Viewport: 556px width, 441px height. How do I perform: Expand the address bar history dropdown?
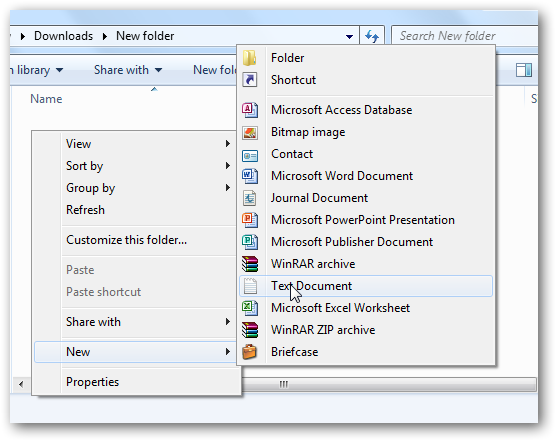pos(349,36)
